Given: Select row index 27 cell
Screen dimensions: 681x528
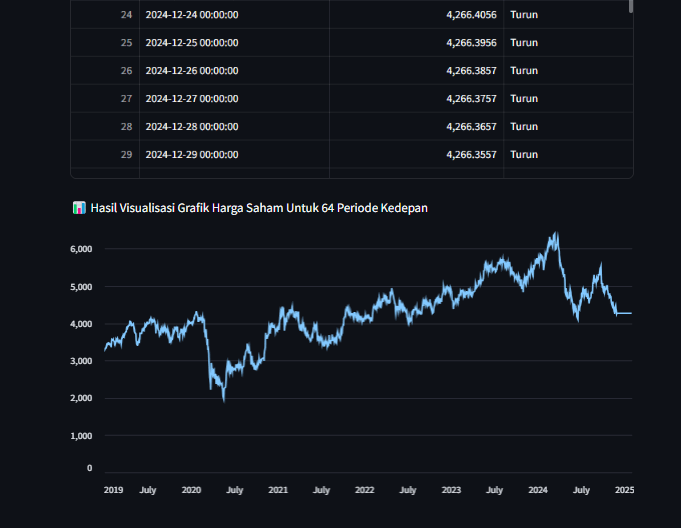Looking at the screenshot, I should (x=105, y=99).
